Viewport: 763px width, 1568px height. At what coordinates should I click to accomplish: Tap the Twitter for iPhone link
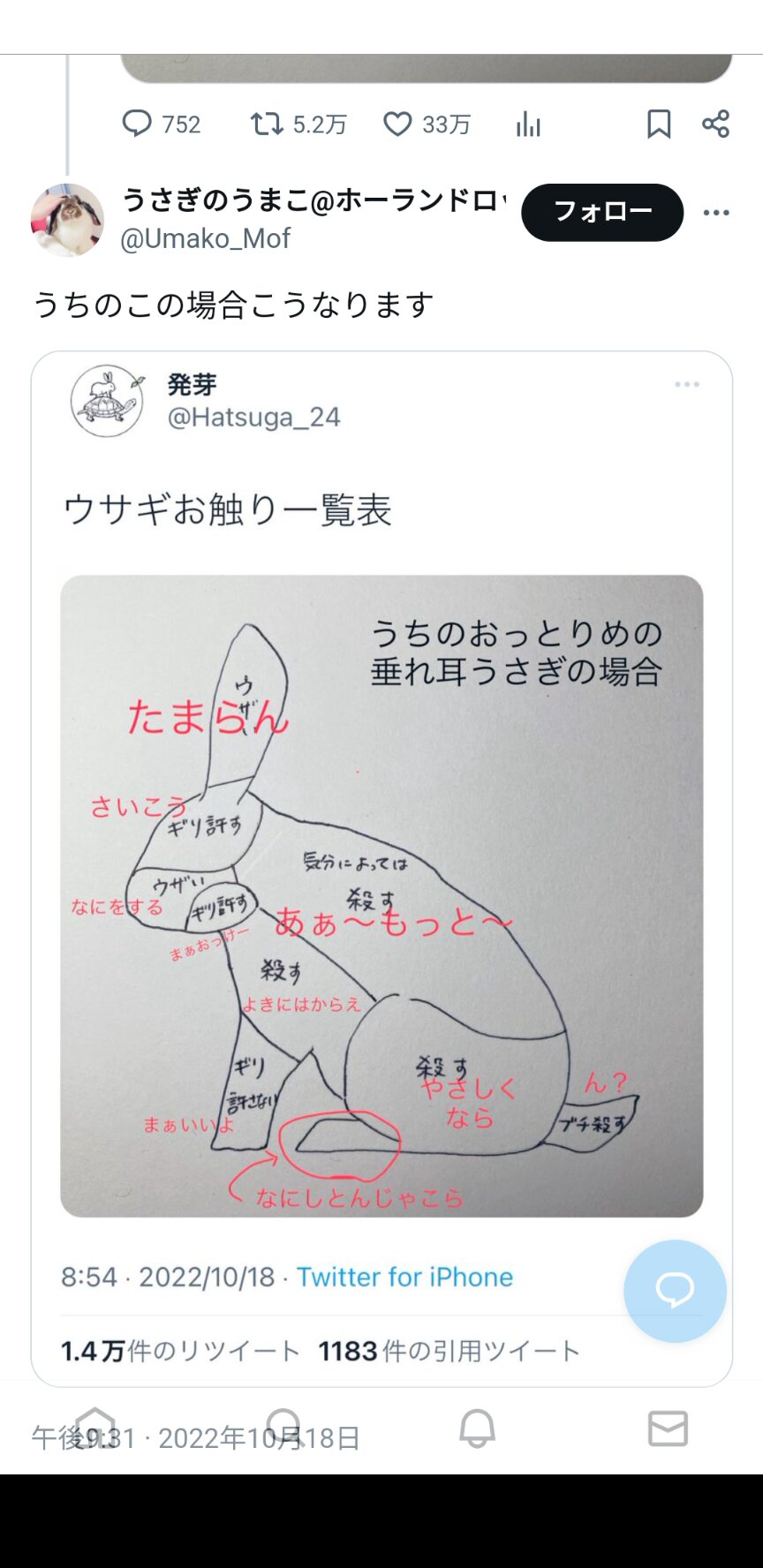click(x=404, y=1277)
